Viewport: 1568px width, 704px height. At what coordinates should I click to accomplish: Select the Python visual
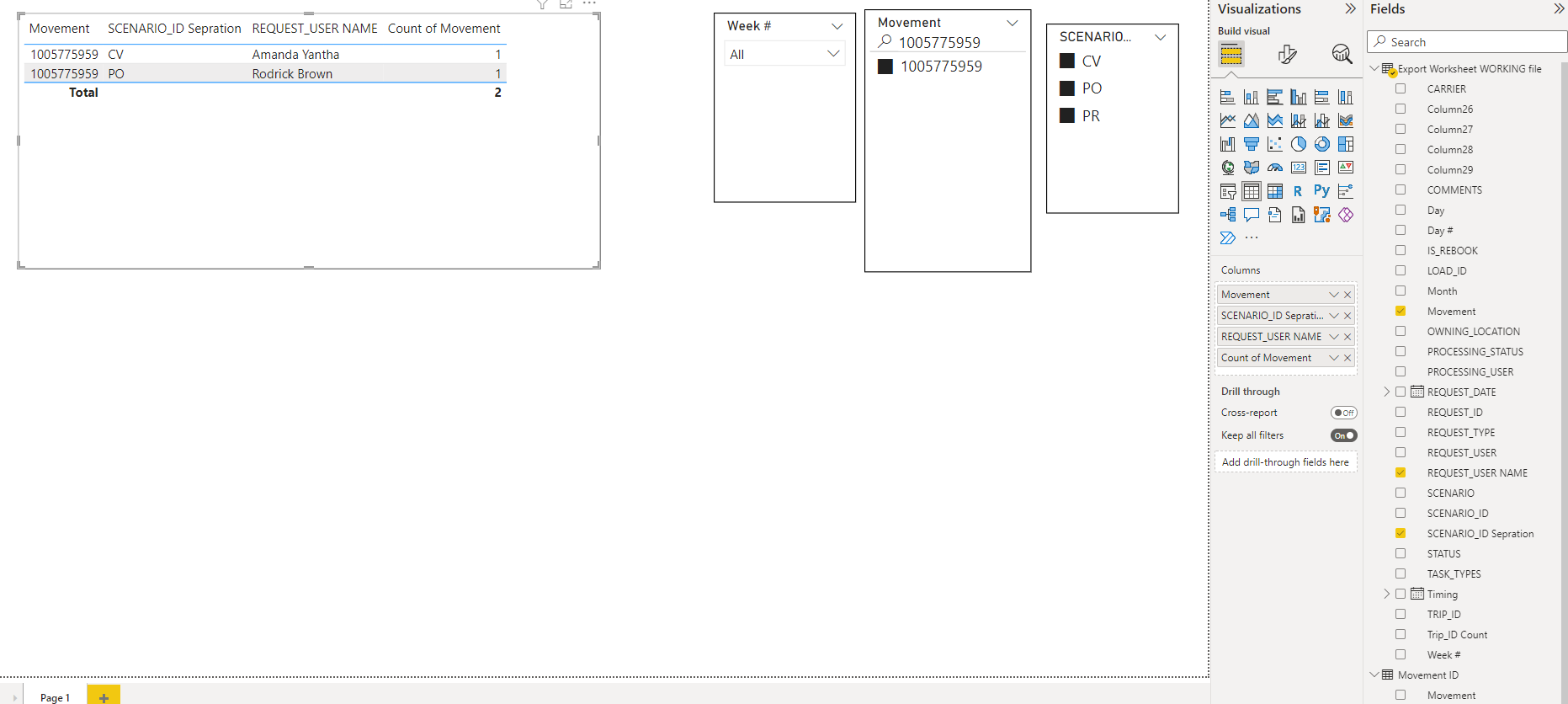(x=1322, y=191)
